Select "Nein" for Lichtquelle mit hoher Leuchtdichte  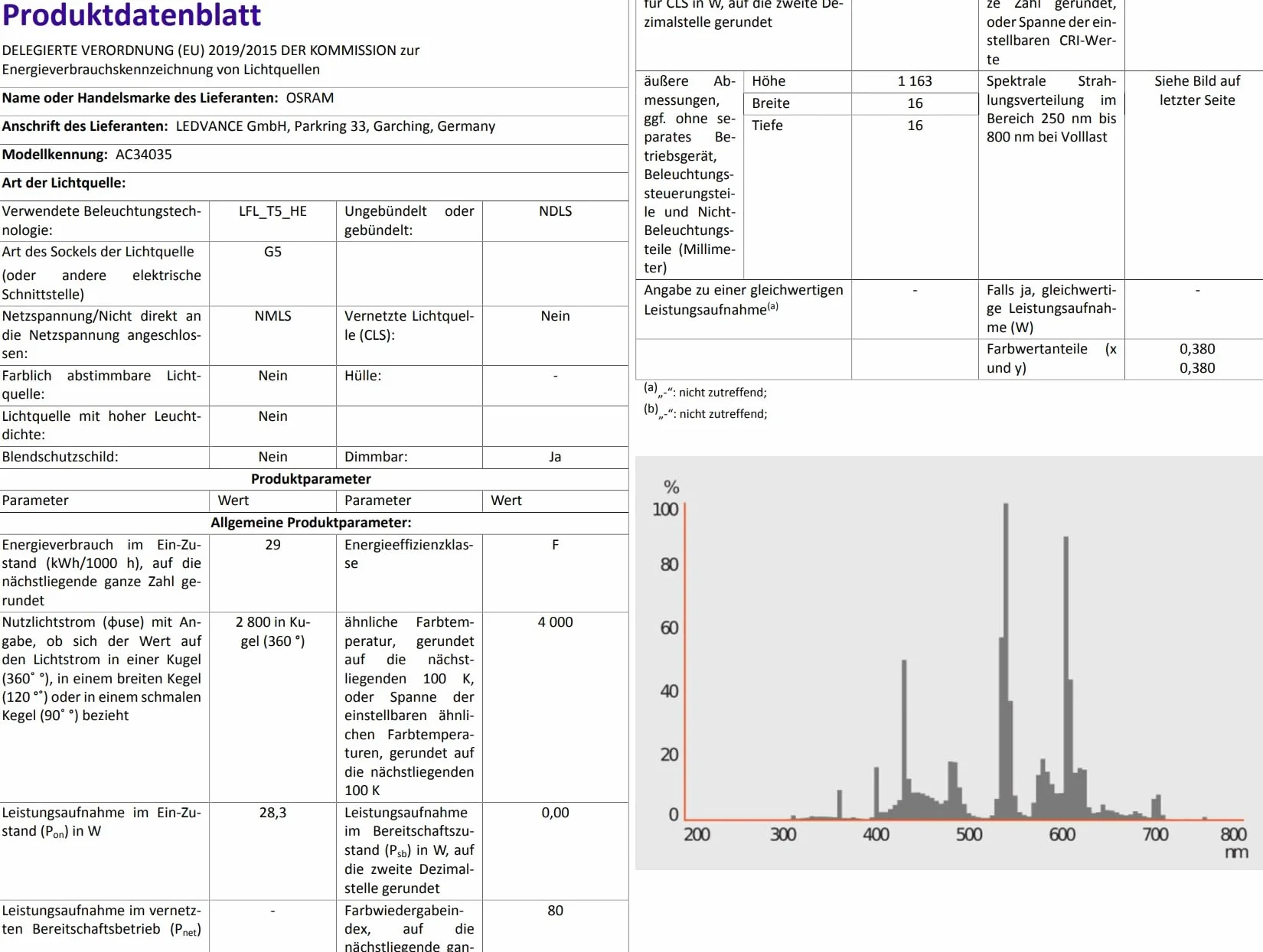pyautogui.click(x=273, y=416)
